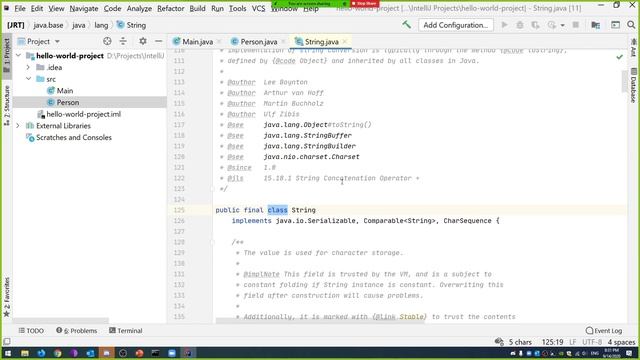
Task: Collapse the src folder
Action: 28,79
